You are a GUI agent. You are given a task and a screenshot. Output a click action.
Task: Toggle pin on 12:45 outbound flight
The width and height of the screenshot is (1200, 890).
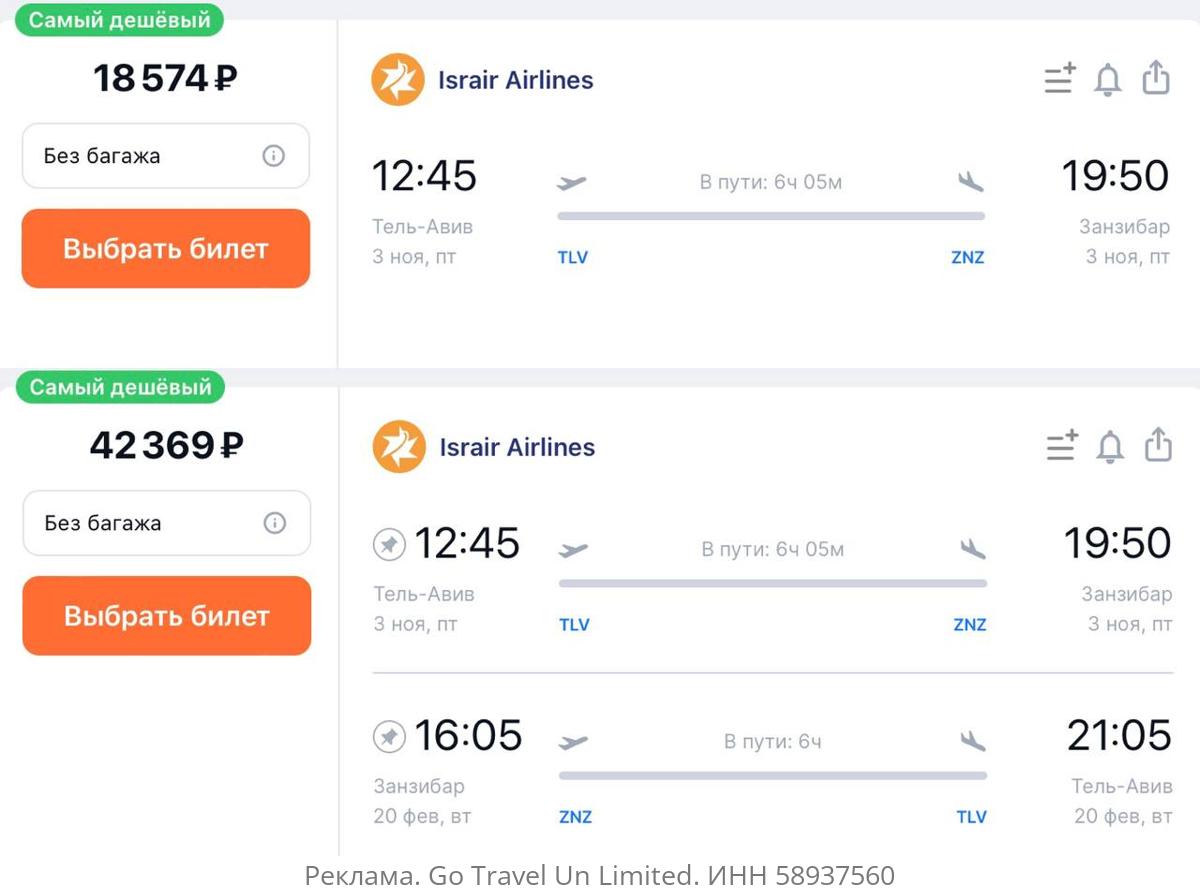tap(389, 545)
